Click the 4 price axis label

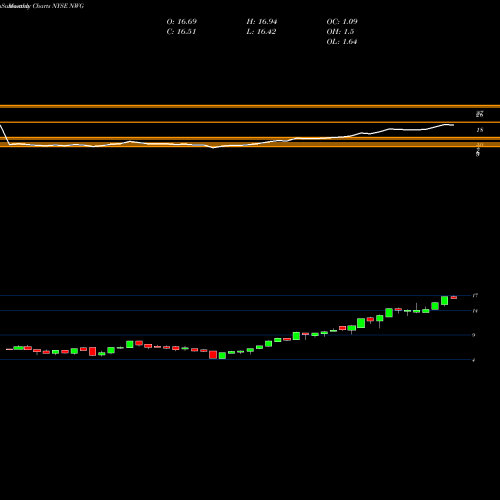[x=474, y=360]
